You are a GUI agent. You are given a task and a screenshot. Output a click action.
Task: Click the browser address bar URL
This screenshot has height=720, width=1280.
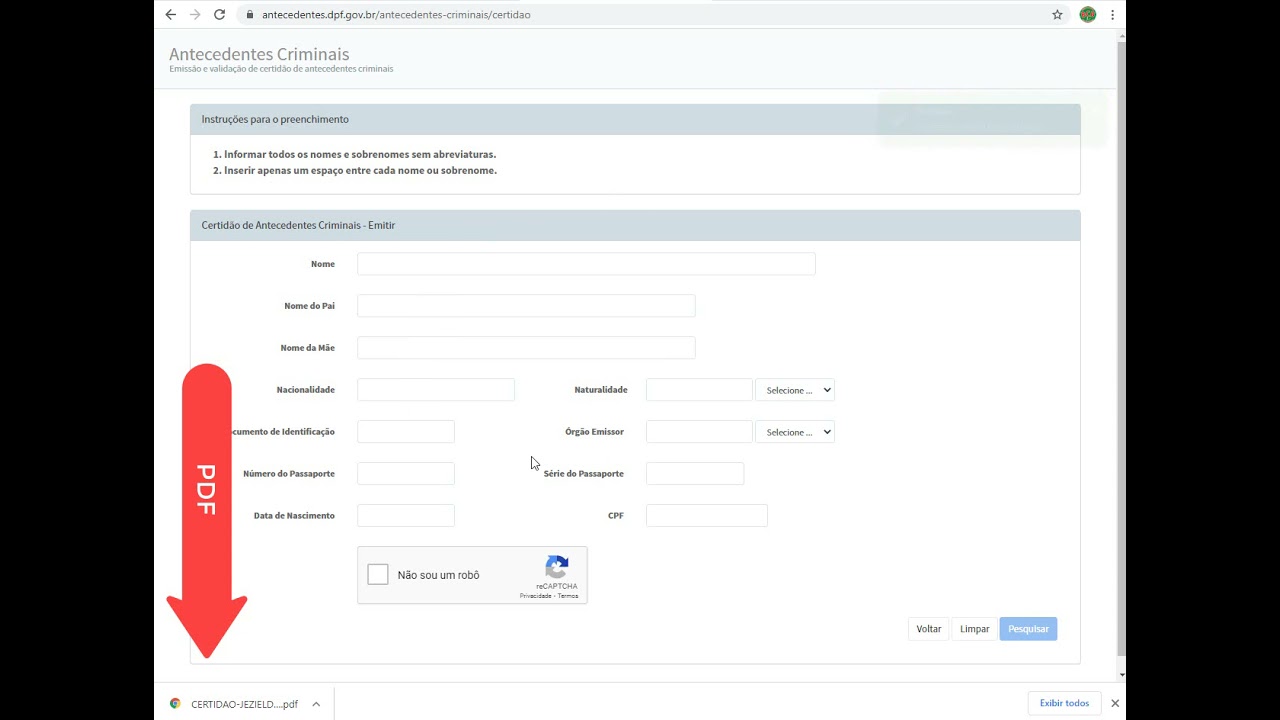[x=396, y=15]
